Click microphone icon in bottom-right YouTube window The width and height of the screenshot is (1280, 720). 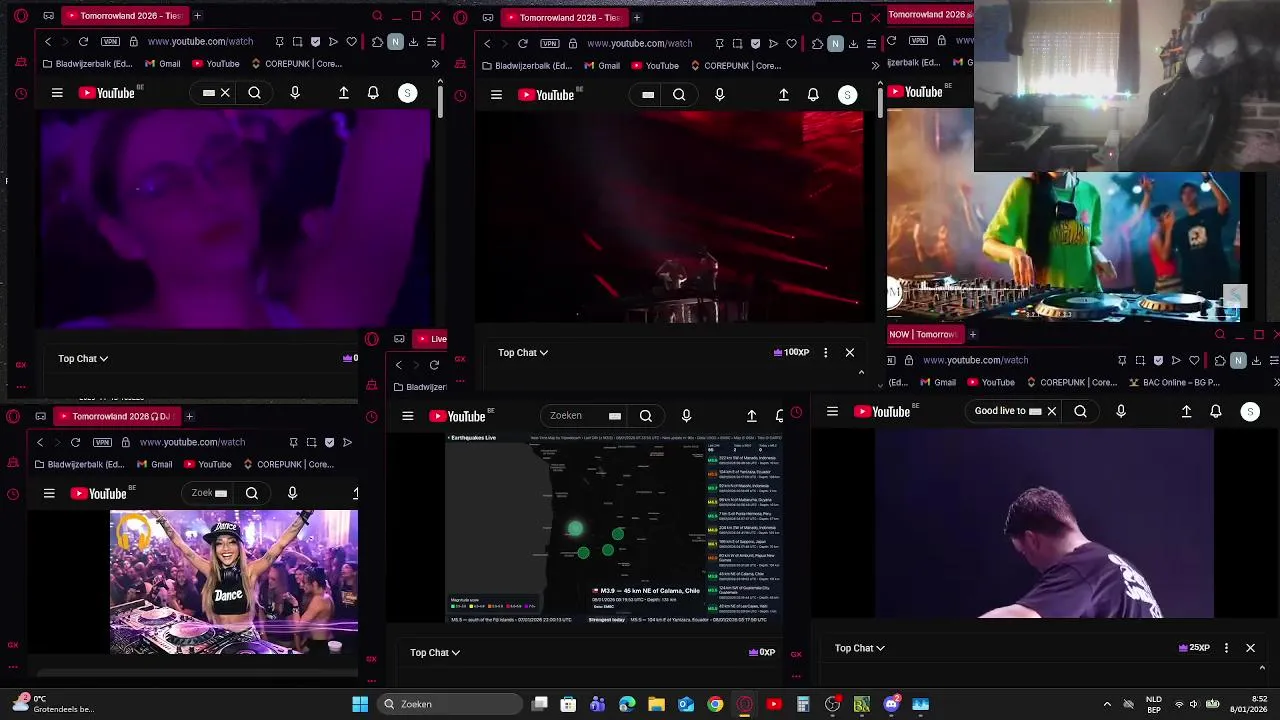point(1121,411)
